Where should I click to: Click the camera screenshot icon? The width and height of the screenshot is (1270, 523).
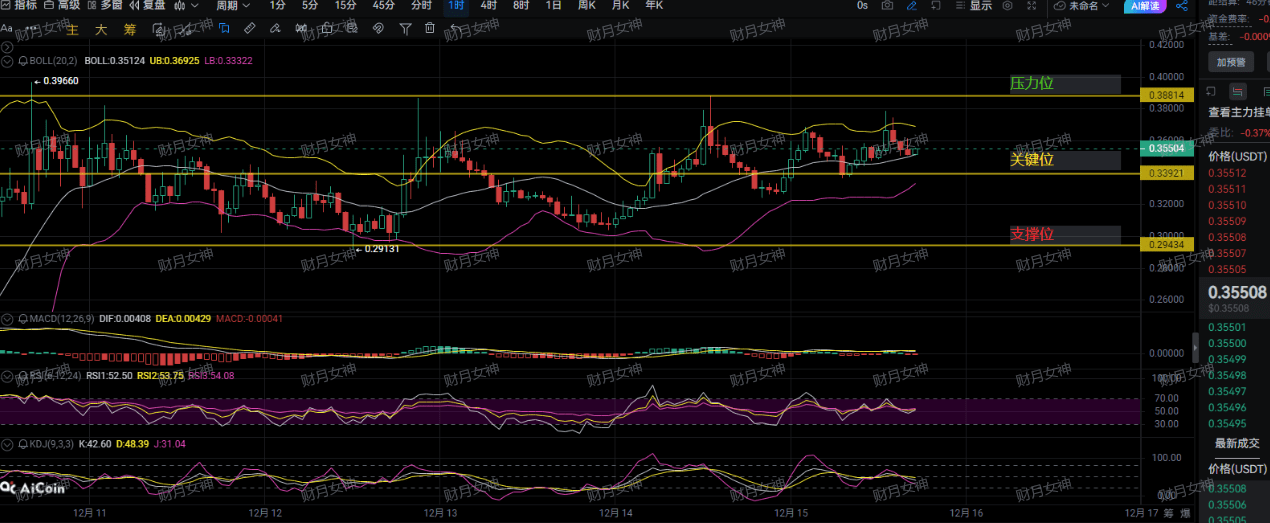pyautogui.click(x=887, y=6)
